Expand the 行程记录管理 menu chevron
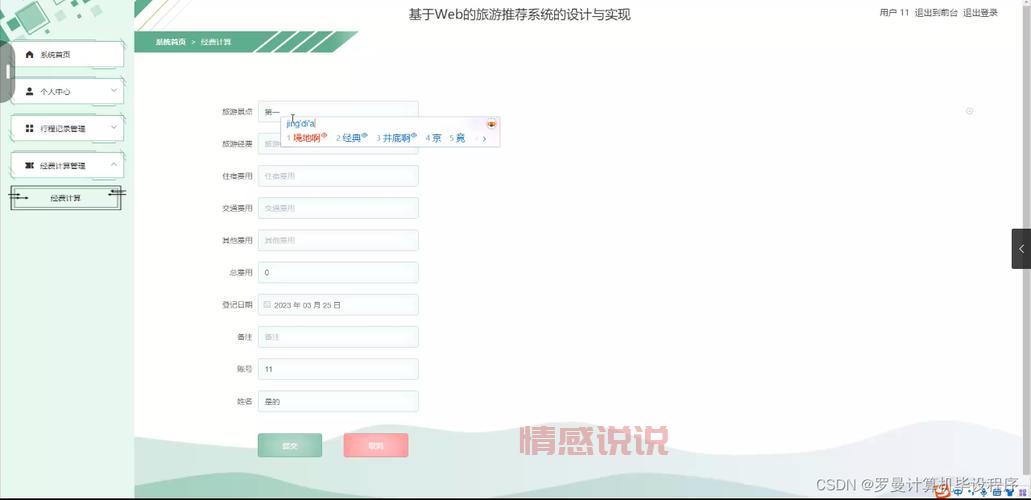This screenshot has height=500, width=1031. tap(114, 127)
